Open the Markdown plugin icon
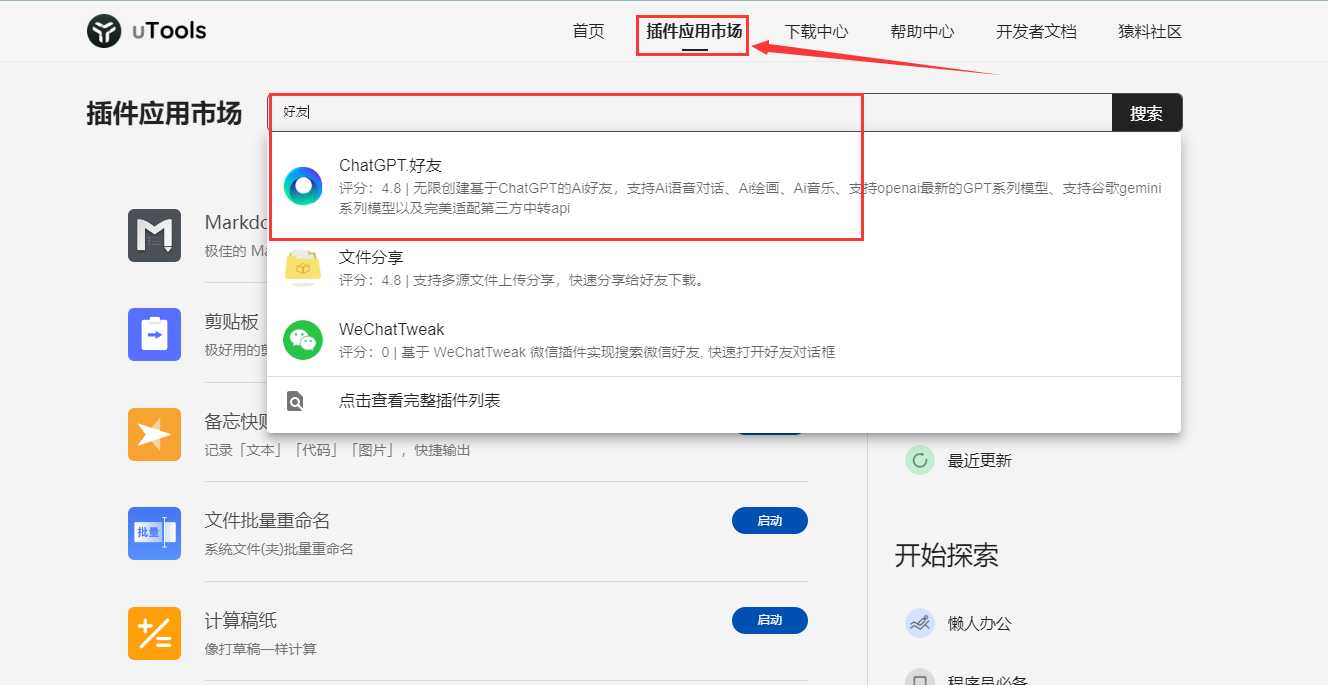This screenshot has width=1328, height=685. (x=154, y=236)
